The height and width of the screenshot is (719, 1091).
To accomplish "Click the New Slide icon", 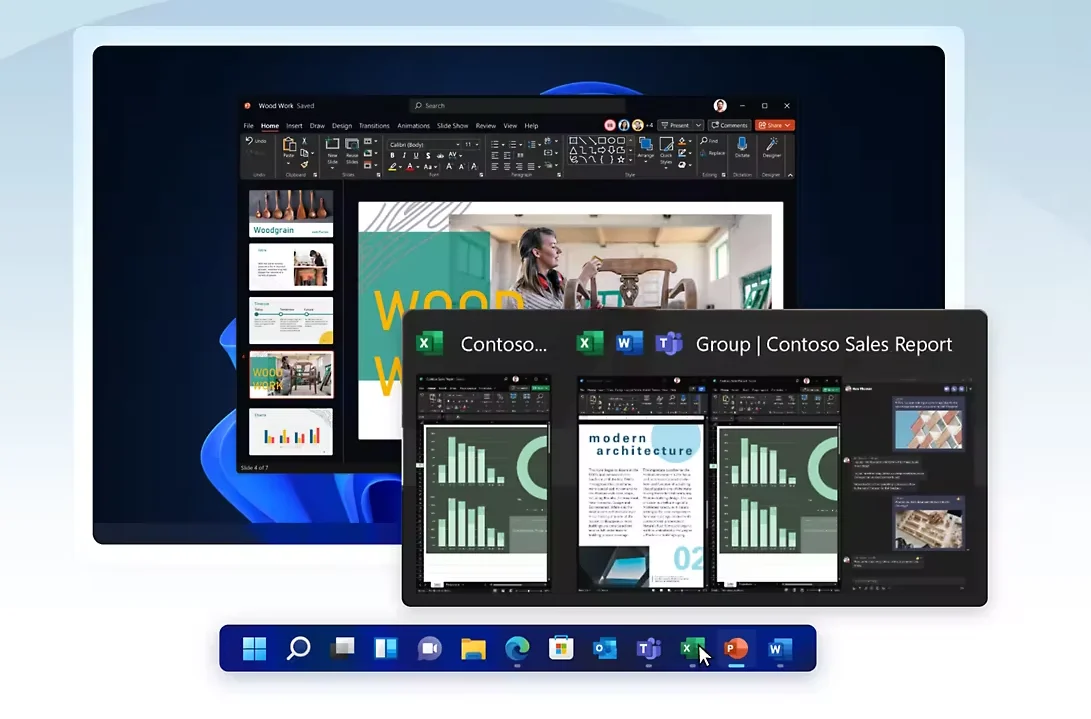I will pos(332,147).
